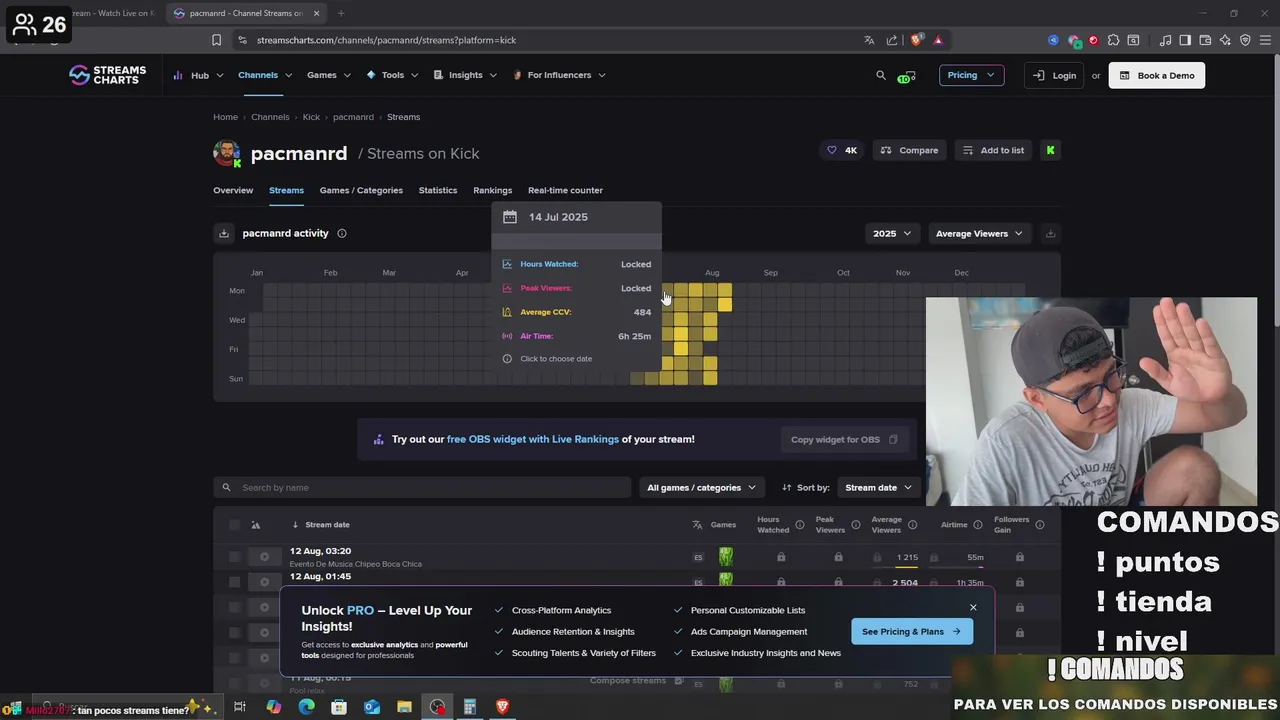
Task: Open Brave wallet icon in toolbar
Action: (x=1205, y=40)
